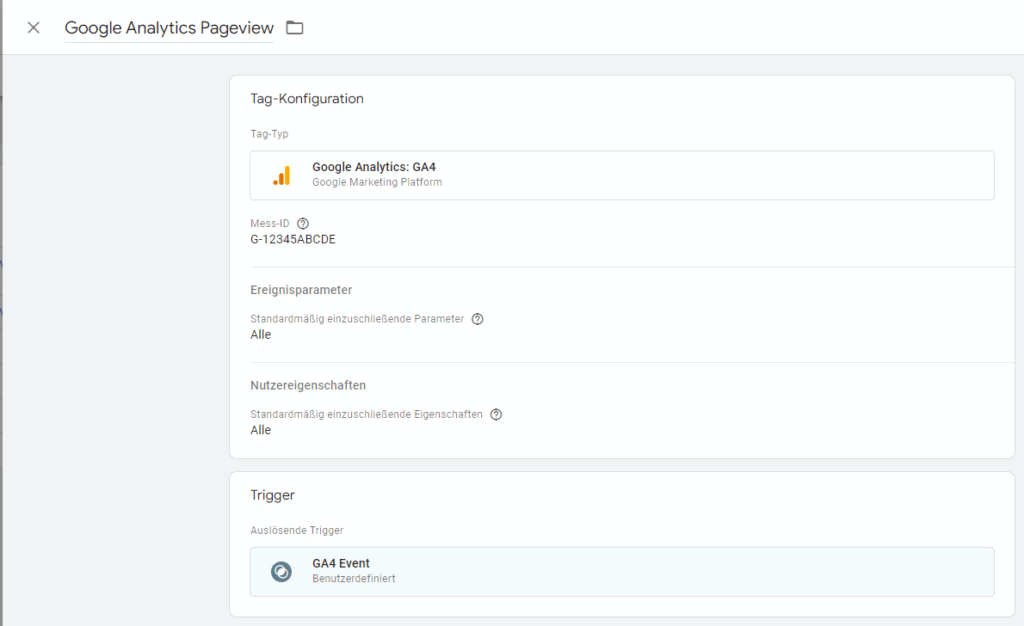This screenshot has width=1024, height=626.
Task: Click the Ereignisparameter section header
Action: 303,289
